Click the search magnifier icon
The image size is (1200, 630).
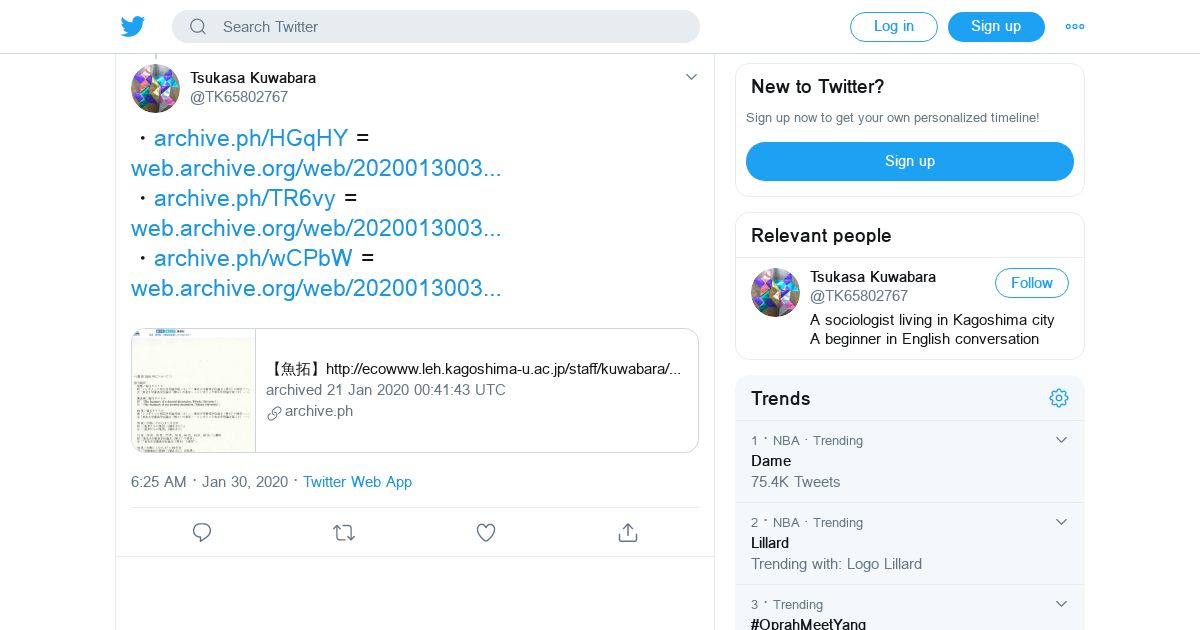(x=198, y=27)
